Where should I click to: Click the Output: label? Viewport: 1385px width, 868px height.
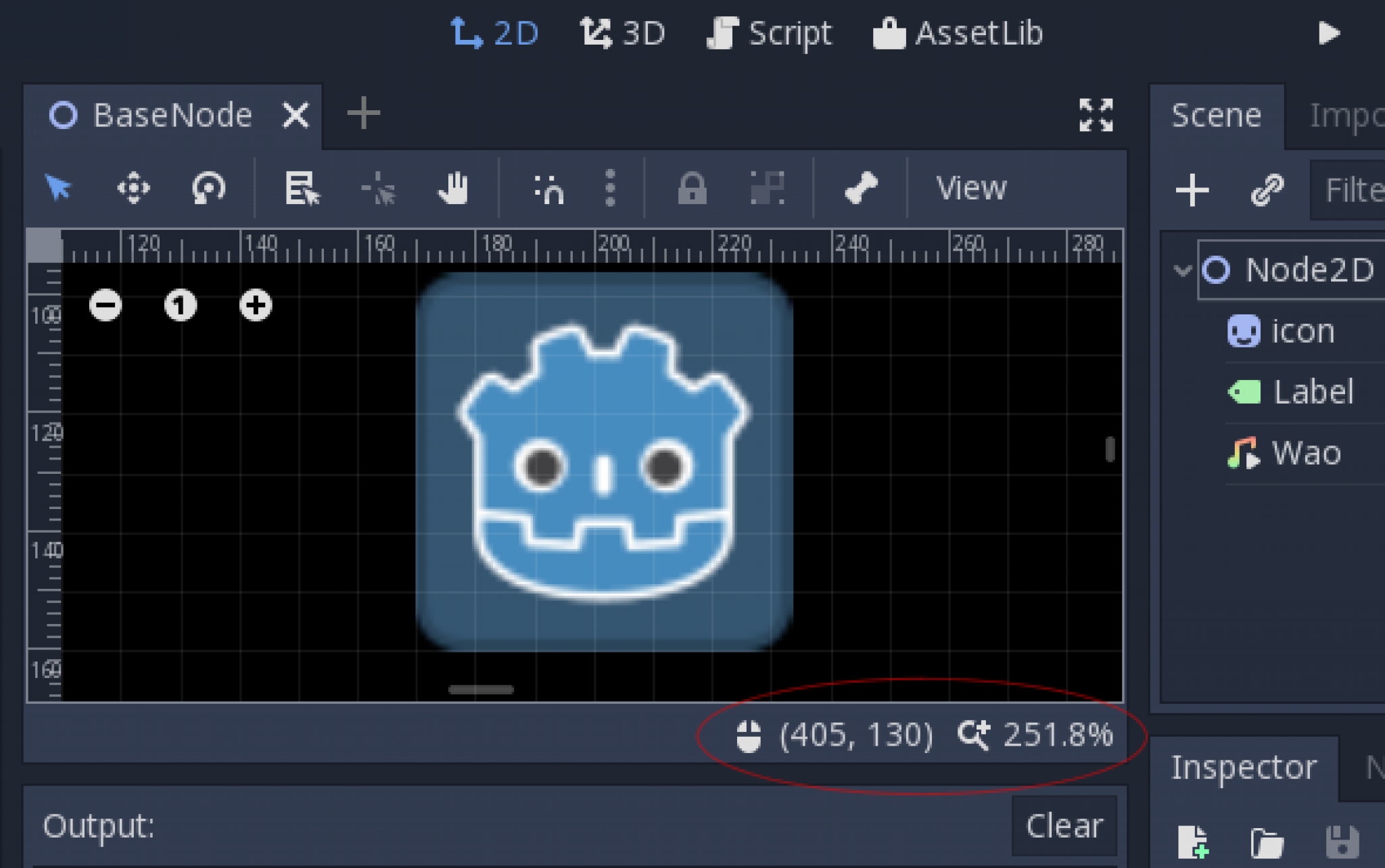99,826
